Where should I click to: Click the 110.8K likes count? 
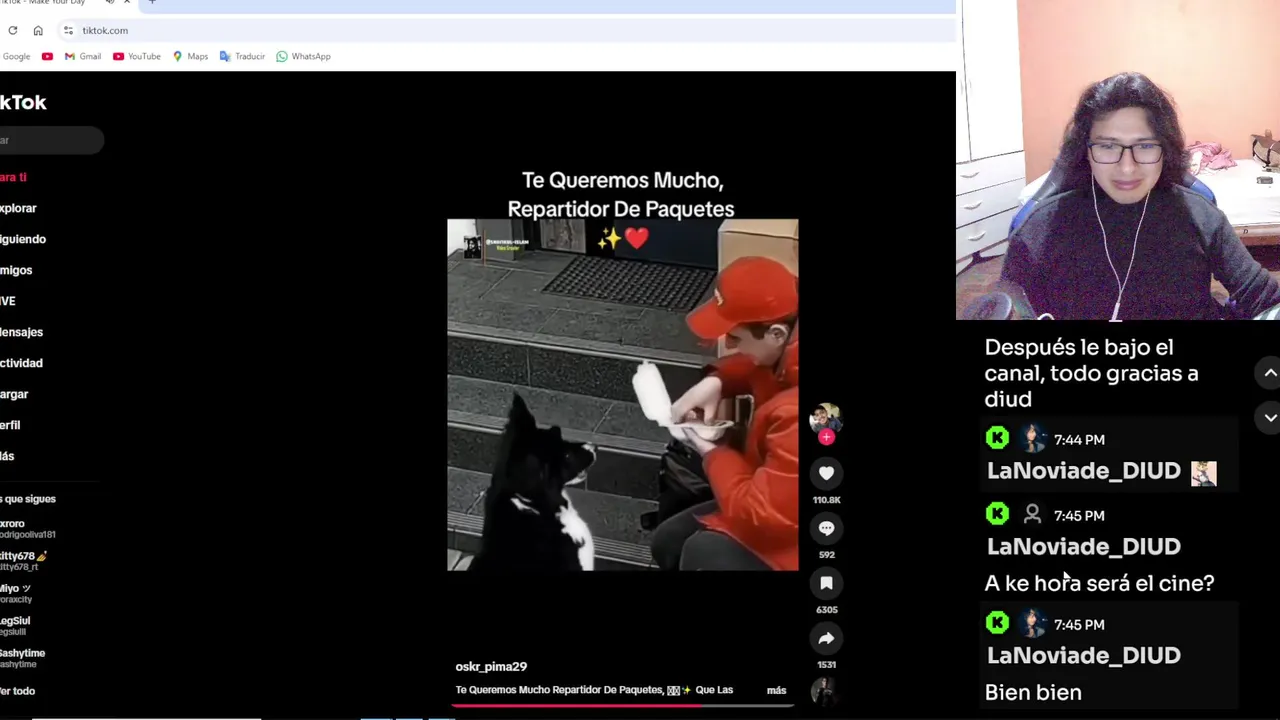826,500
